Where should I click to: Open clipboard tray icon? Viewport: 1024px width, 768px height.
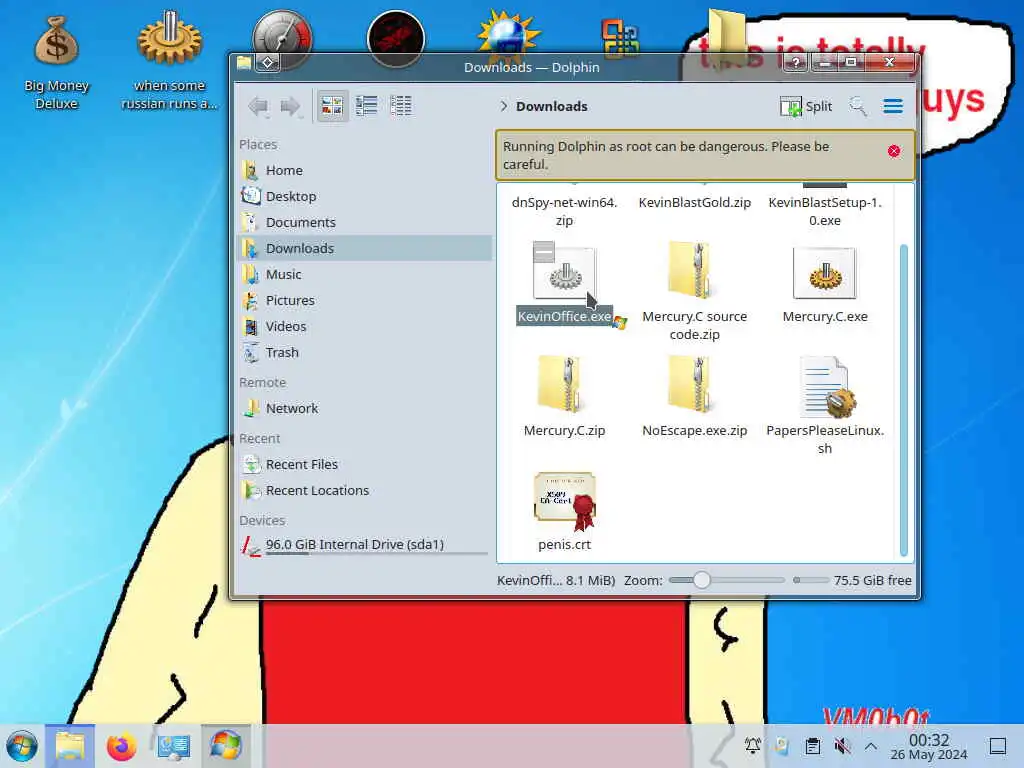[812, 746]
